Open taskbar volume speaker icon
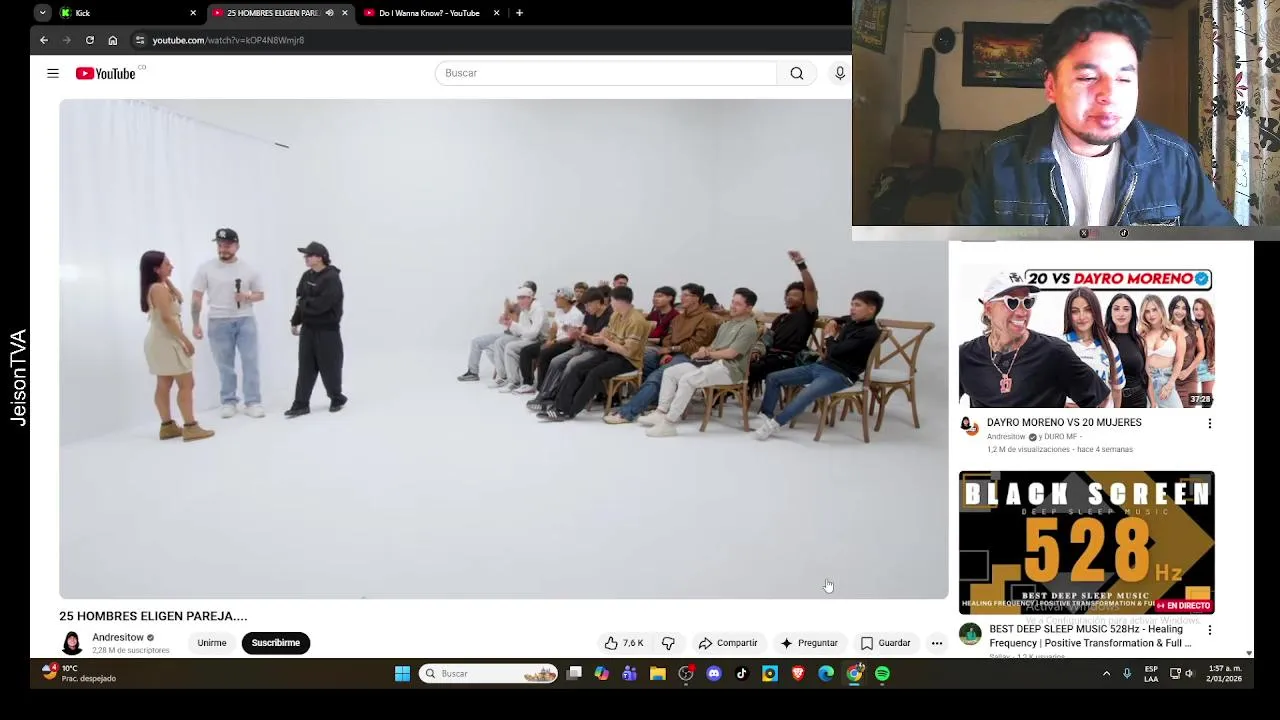This screenshot has width=1280, height=720. [1189, 674]
